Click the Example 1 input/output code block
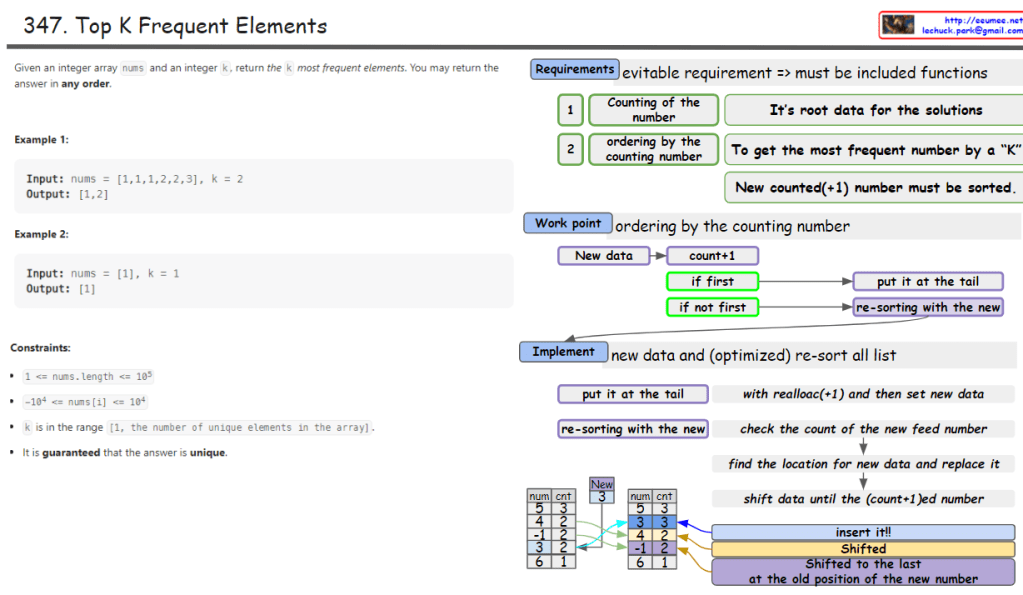Image resolution: width=1023 pixels, height=595 pixels. [263, 186]
